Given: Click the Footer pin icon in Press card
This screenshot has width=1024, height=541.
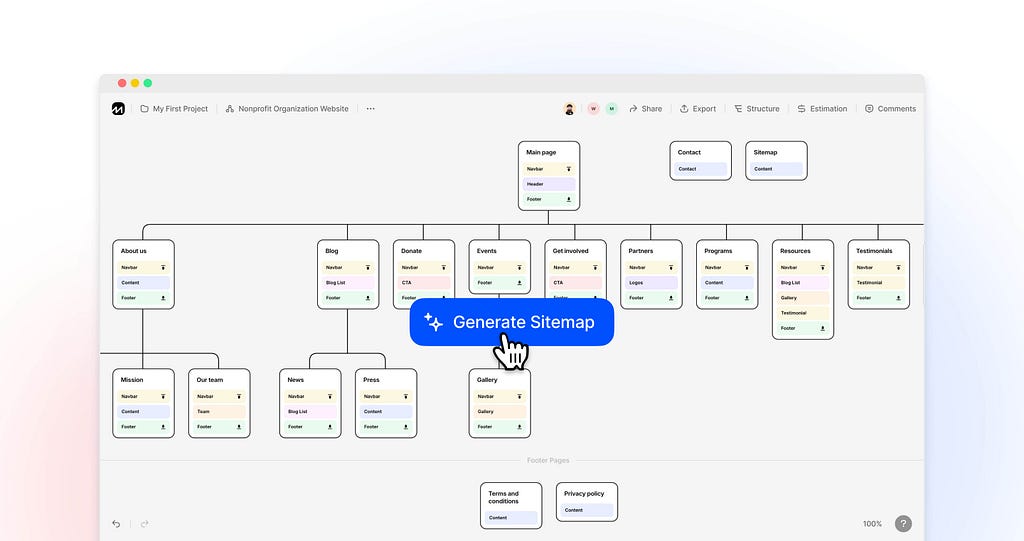Looking at the screenshot, I should [x=406, y=427].
